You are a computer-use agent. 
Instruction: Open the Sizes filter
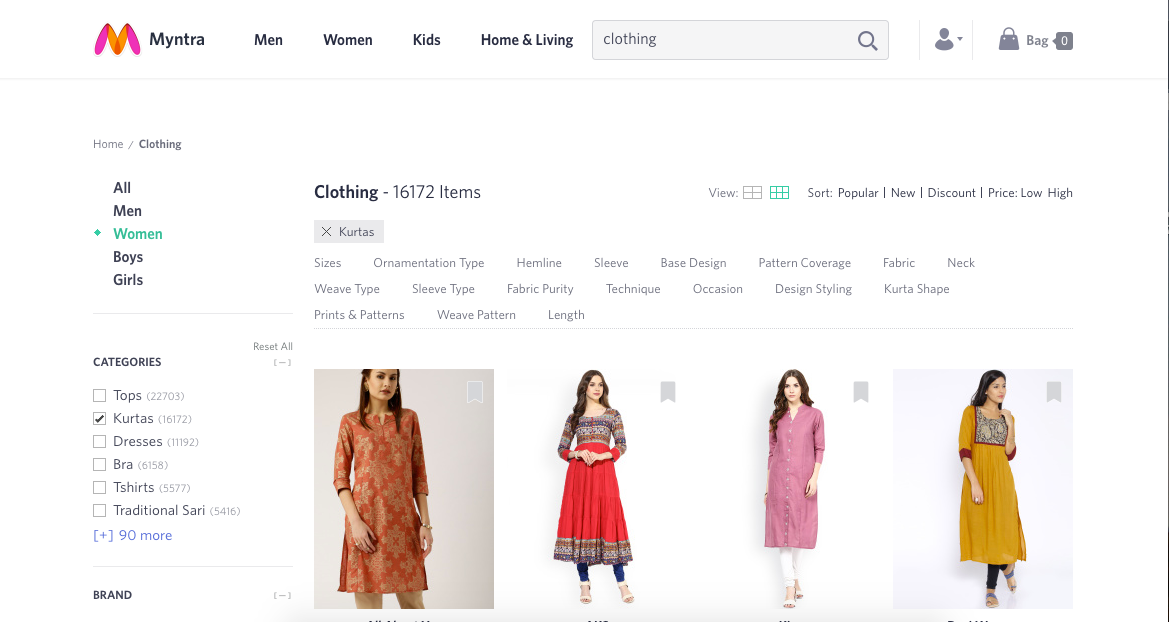328,262
